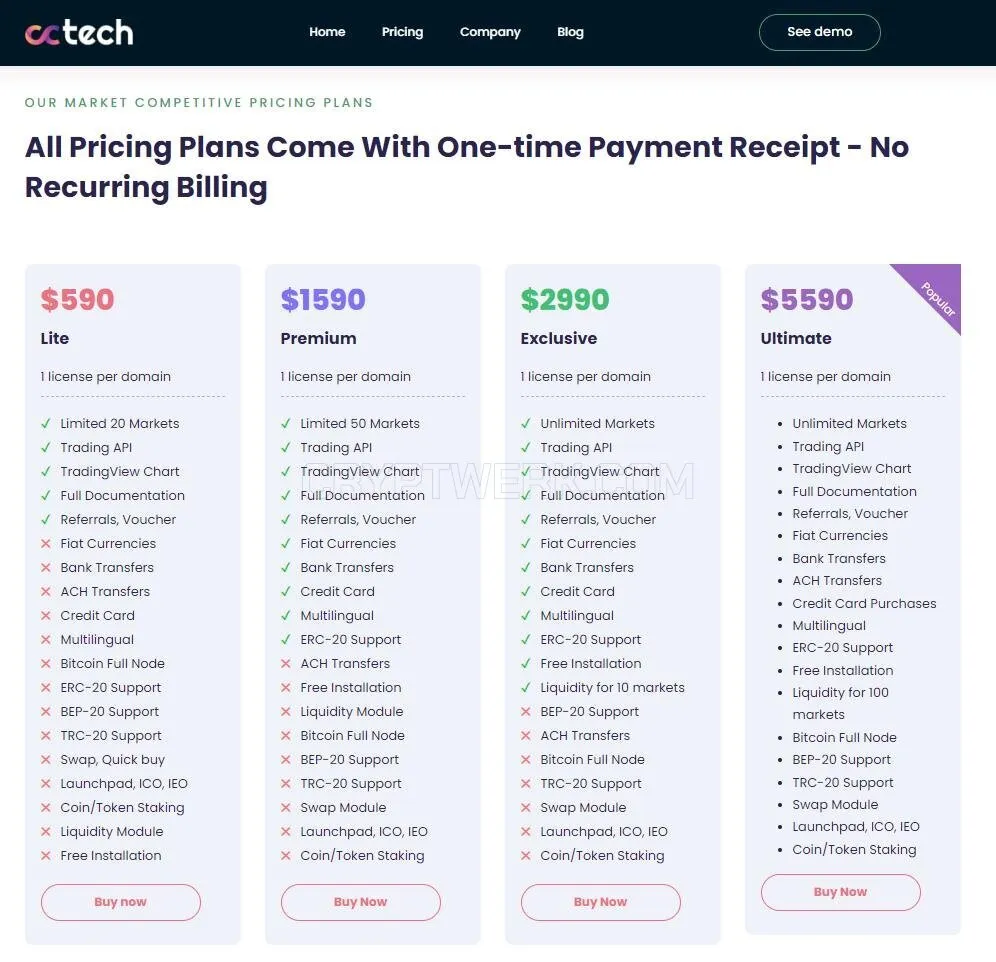Click the $5590 Ultimate price heading
The width and height of the screenshot is (996, 962).
807,299
